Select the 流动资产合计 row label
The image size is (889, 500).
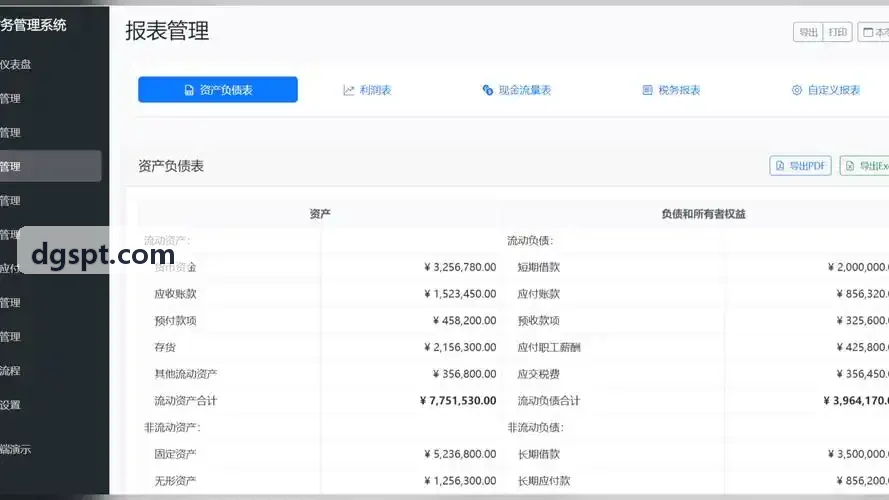click(186, 400)
